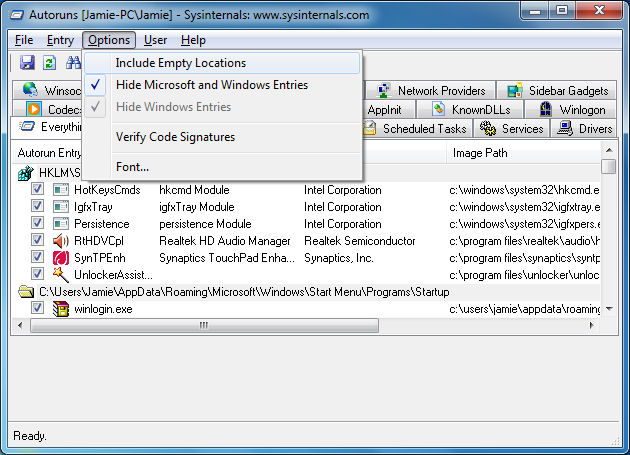Click the IgfxTray entry icon
The image size is (630, 455).
point(61,207)
